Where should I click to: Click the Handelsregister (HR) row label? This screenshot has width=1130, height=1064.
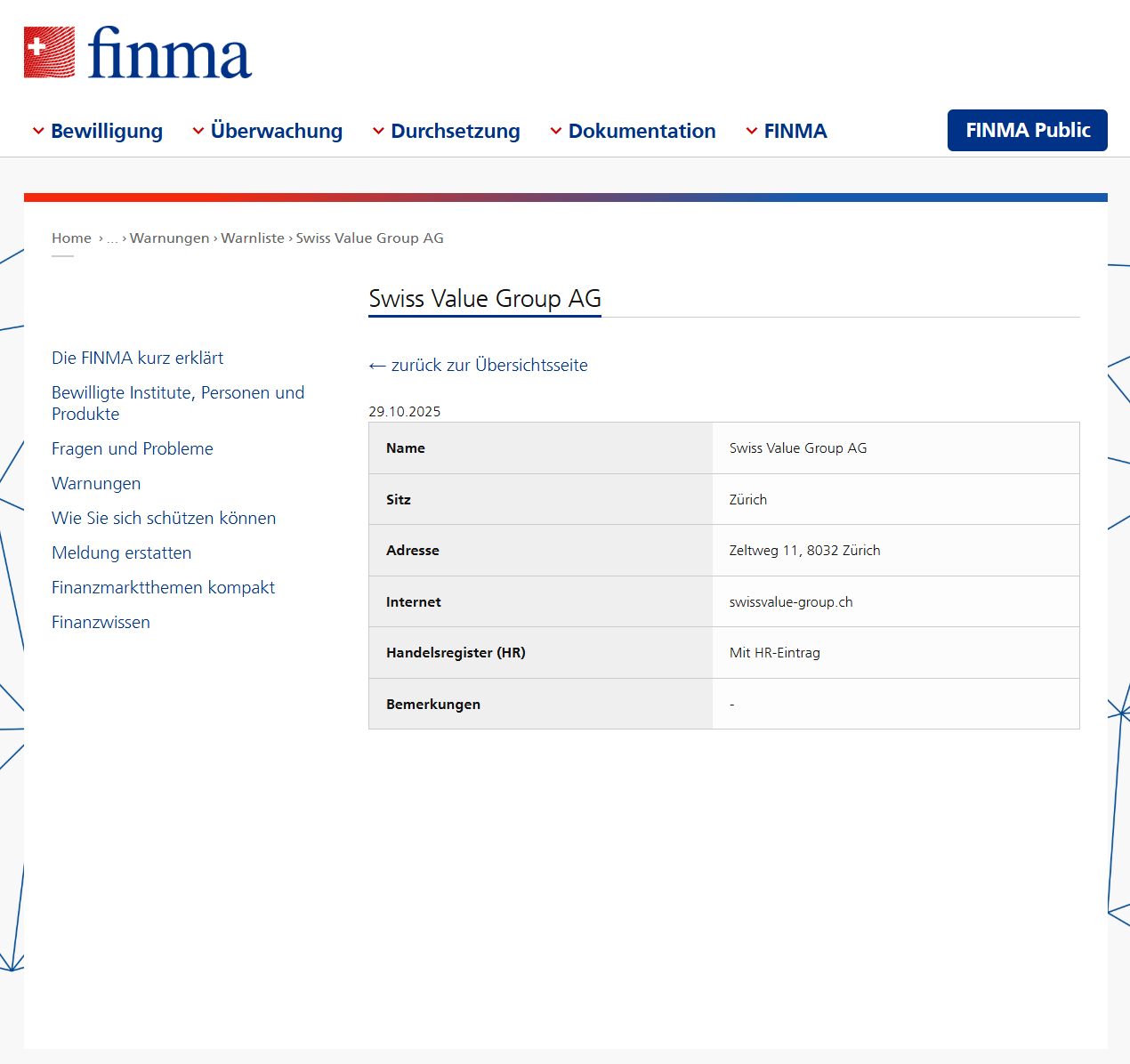pos(456,653)
